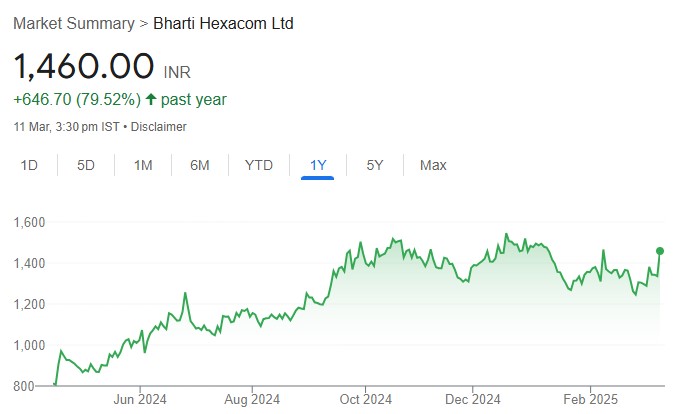Open the Disclaimer link
Viewport: 679px width, 414px height.
(x=159, y=127)
